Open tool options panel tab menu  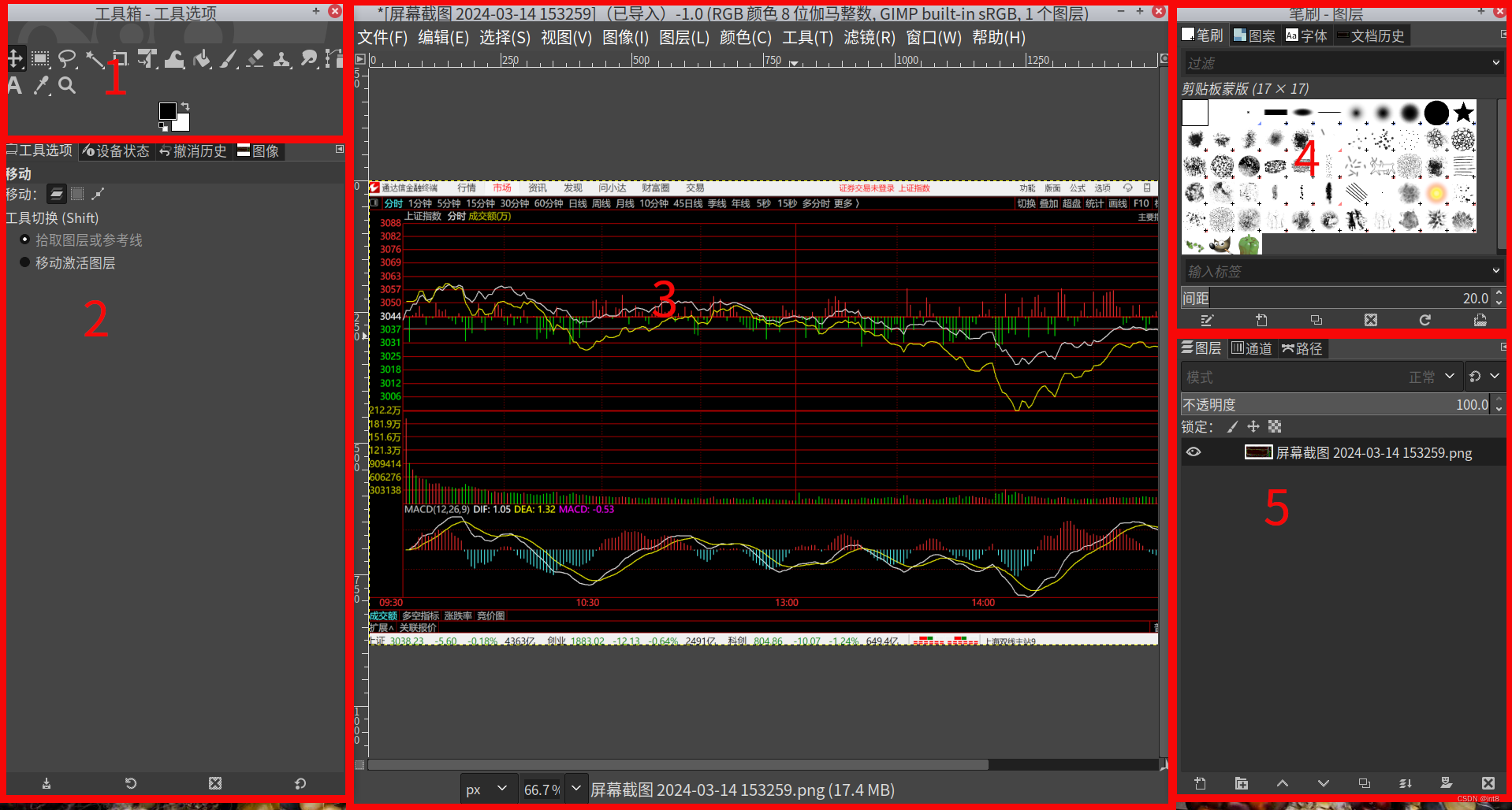click(x=340, y=149)
